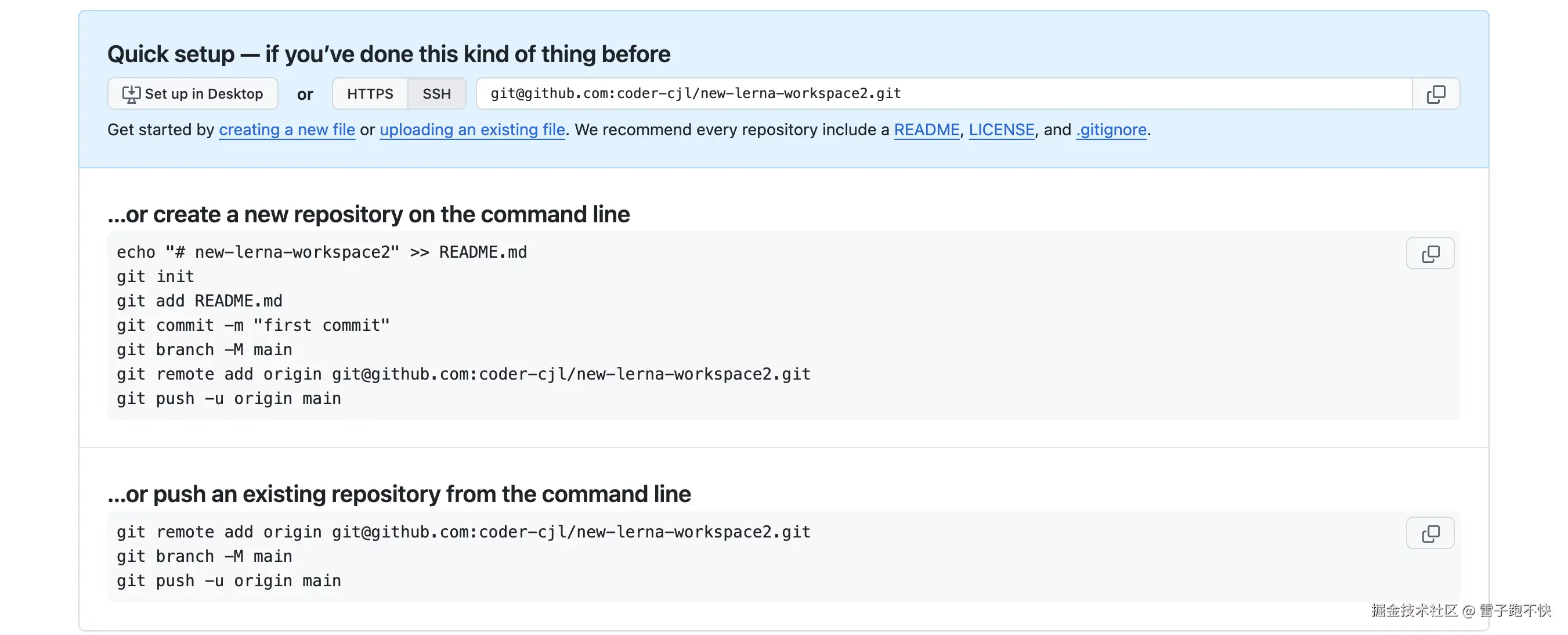Click the Quick setup heading
Viewport: 1568px width, 635px height.
388,54
